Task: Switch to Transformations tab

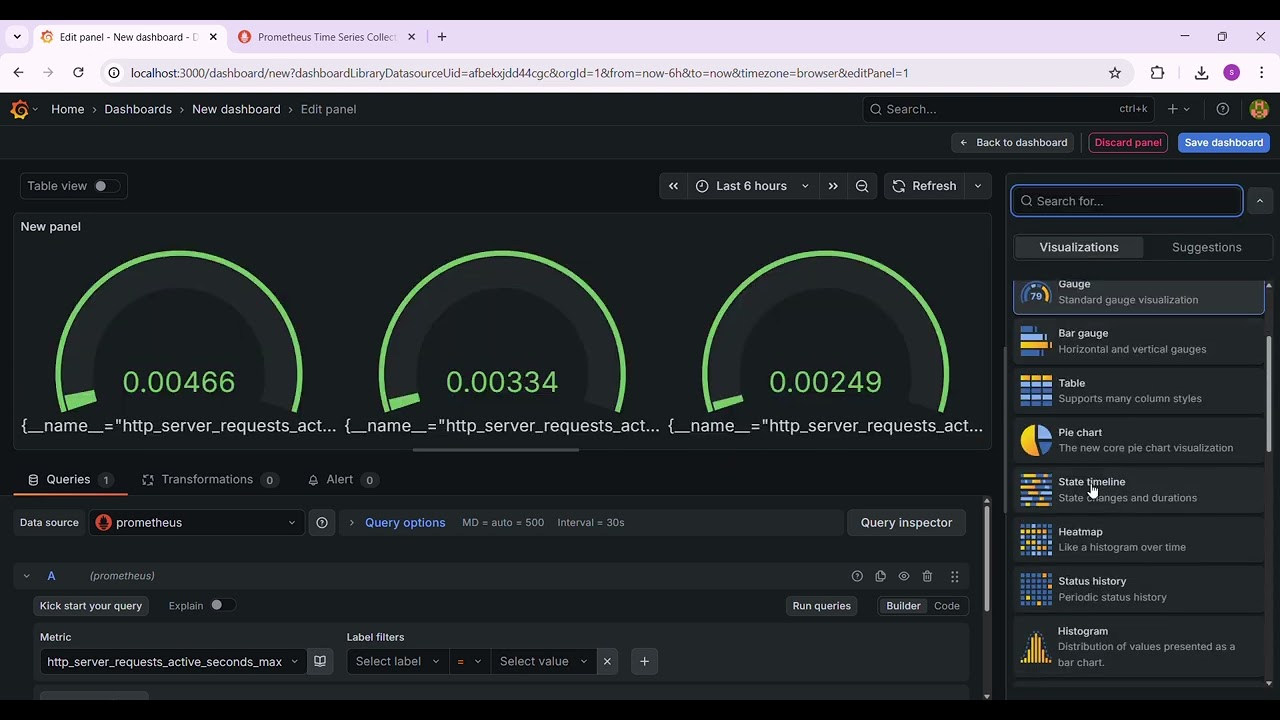Action: [x=211, y=479]
